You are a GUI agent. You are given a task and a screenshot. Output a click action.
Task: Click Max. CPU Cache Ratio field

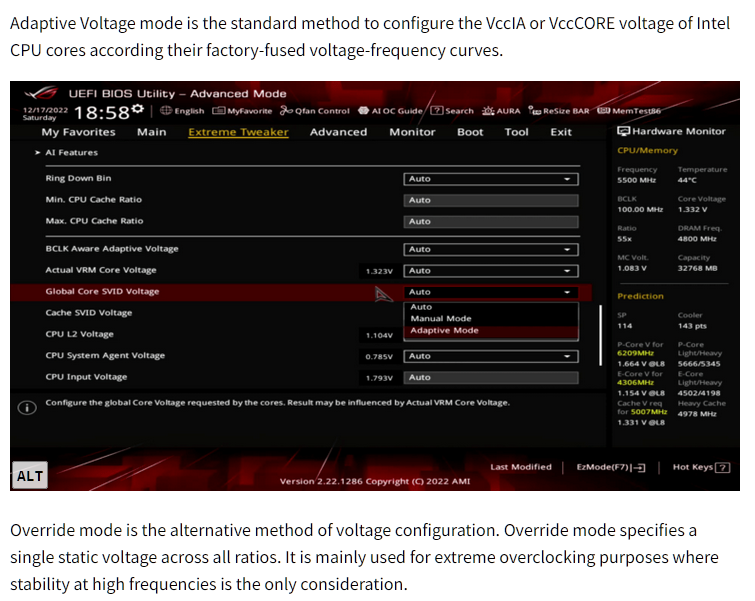(x=491, y=222)
